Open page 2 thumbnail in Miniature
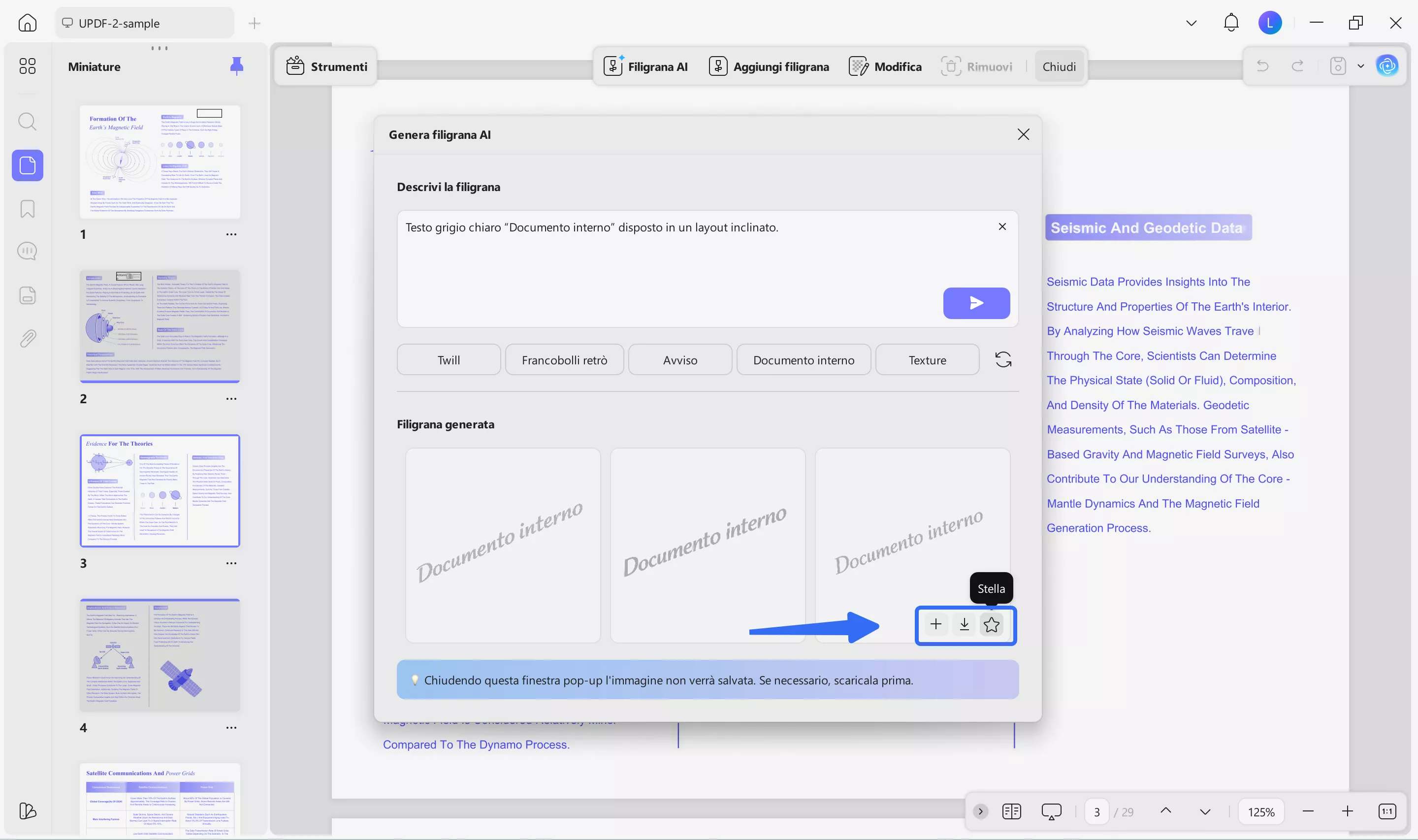The height and width of the screenshot is (840, 1418). click(160, 326)
